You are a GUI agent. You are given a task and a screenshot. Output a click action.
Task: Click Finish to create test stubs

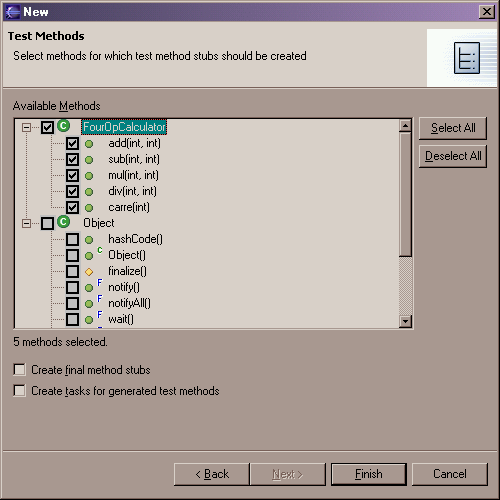[369, 474]
